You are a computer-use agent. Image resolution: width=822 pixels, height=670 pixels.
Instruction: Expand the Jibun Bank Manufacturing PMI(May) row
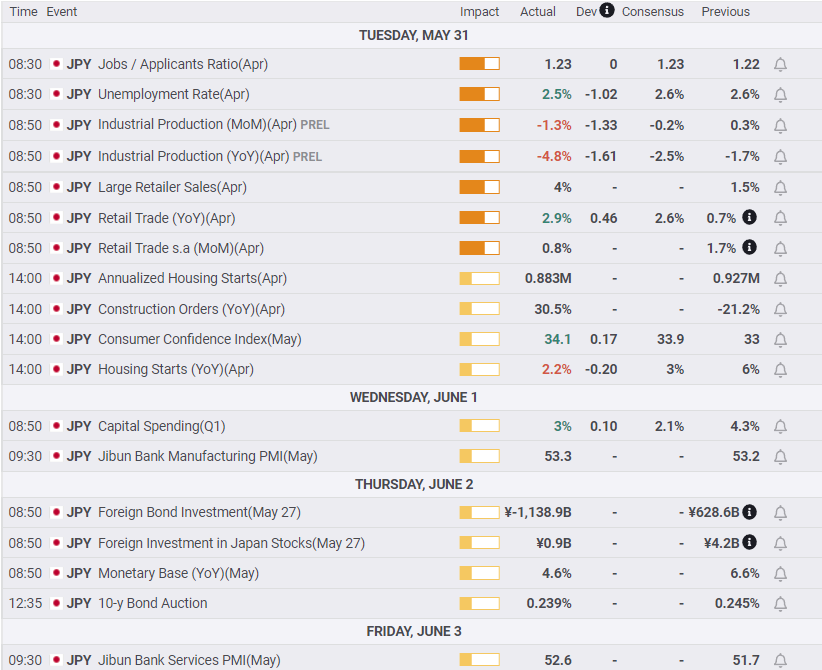click(x=207, y=456)
